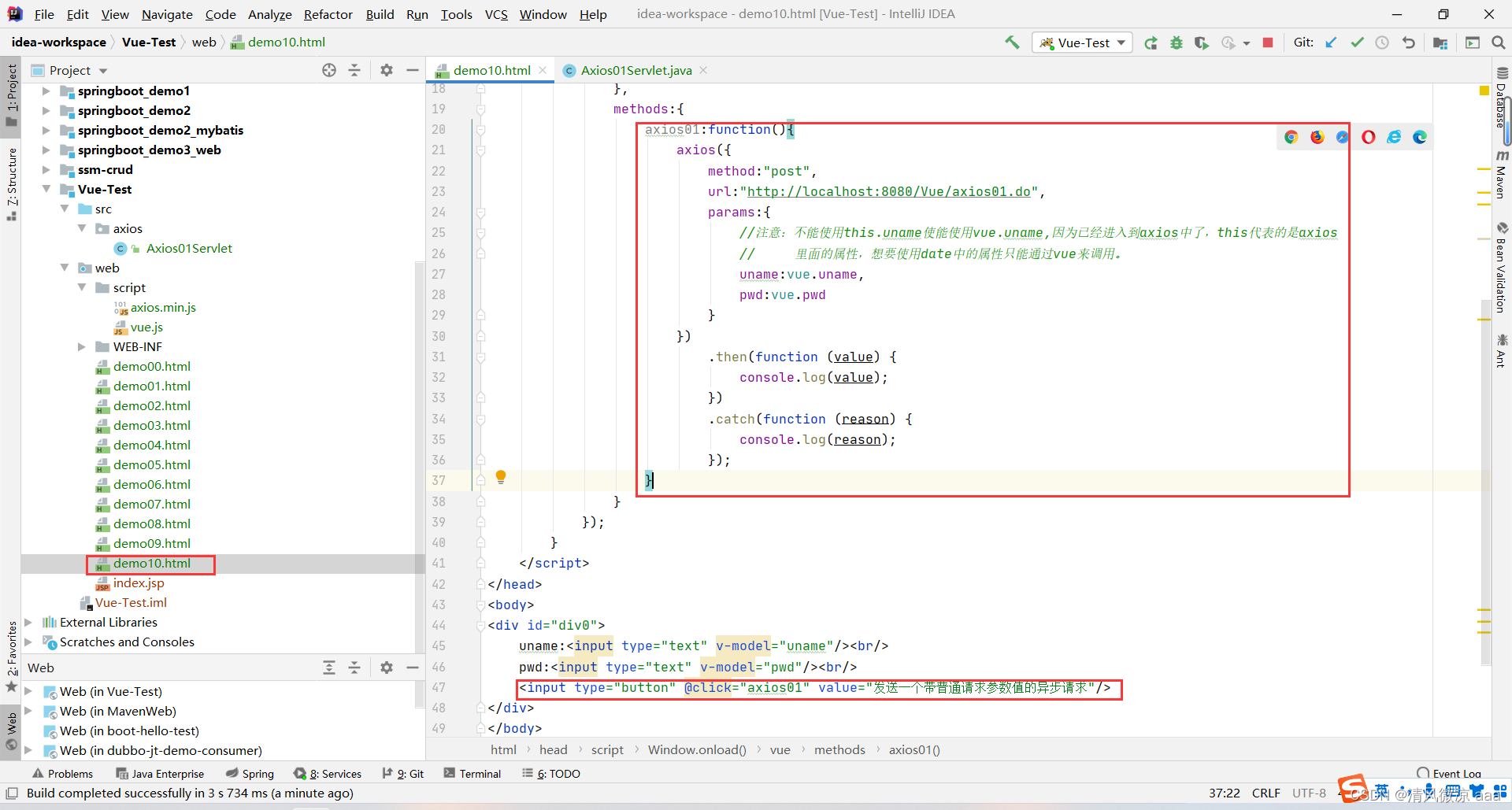Select index.jsp in project tree

(x=139, y=583)
